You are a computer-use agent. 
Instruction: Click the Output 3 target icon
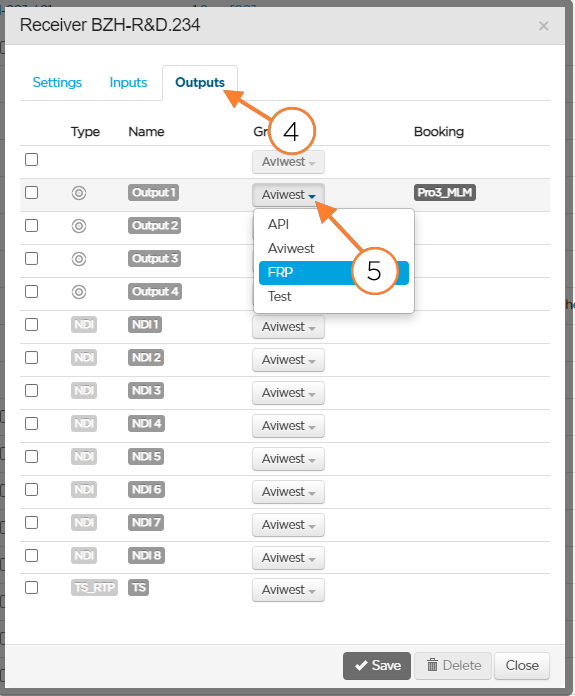[x=79, y=259]
